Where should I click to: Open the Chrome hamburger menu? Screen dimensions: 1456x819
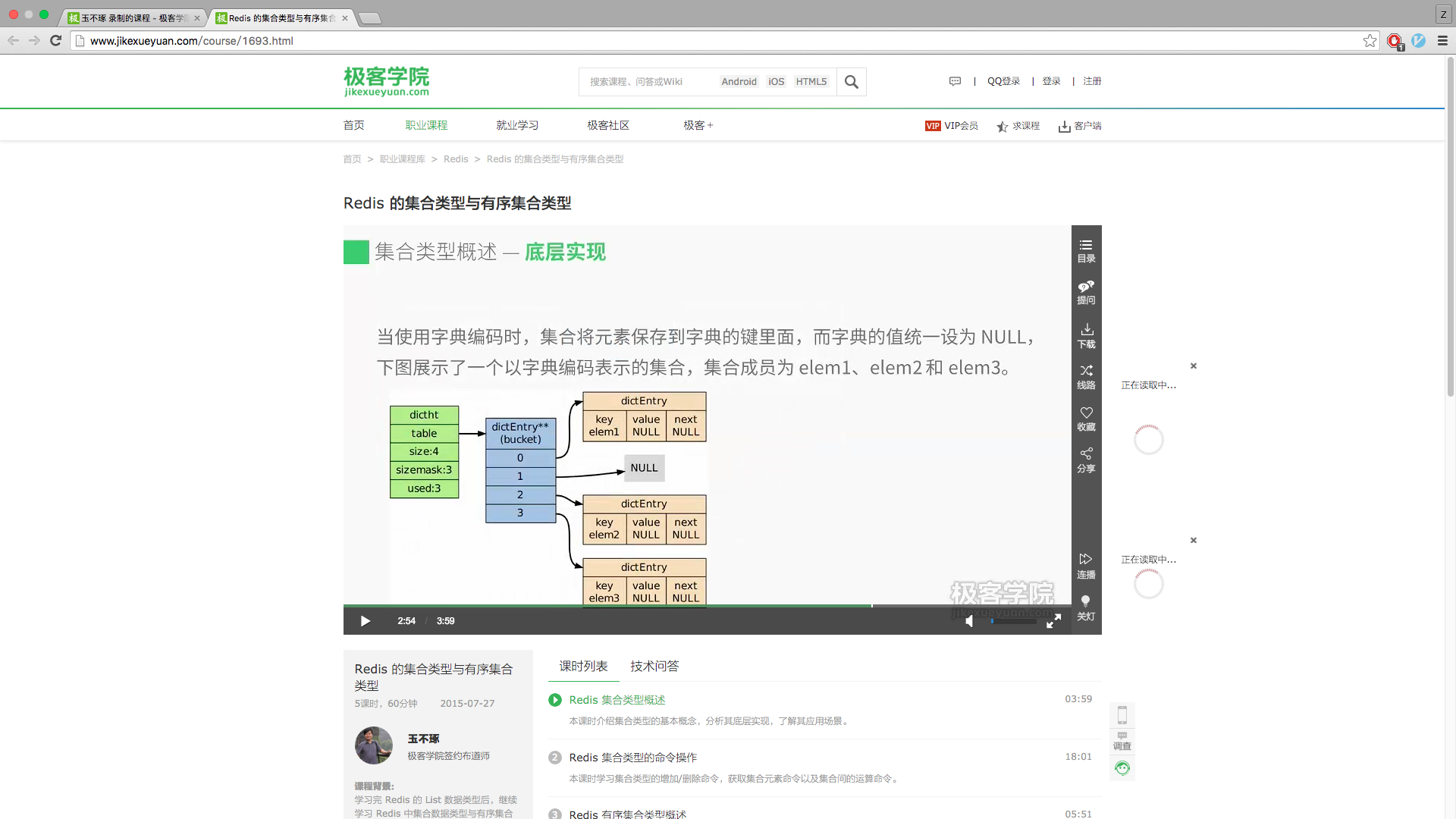[x=1442, y=41]
